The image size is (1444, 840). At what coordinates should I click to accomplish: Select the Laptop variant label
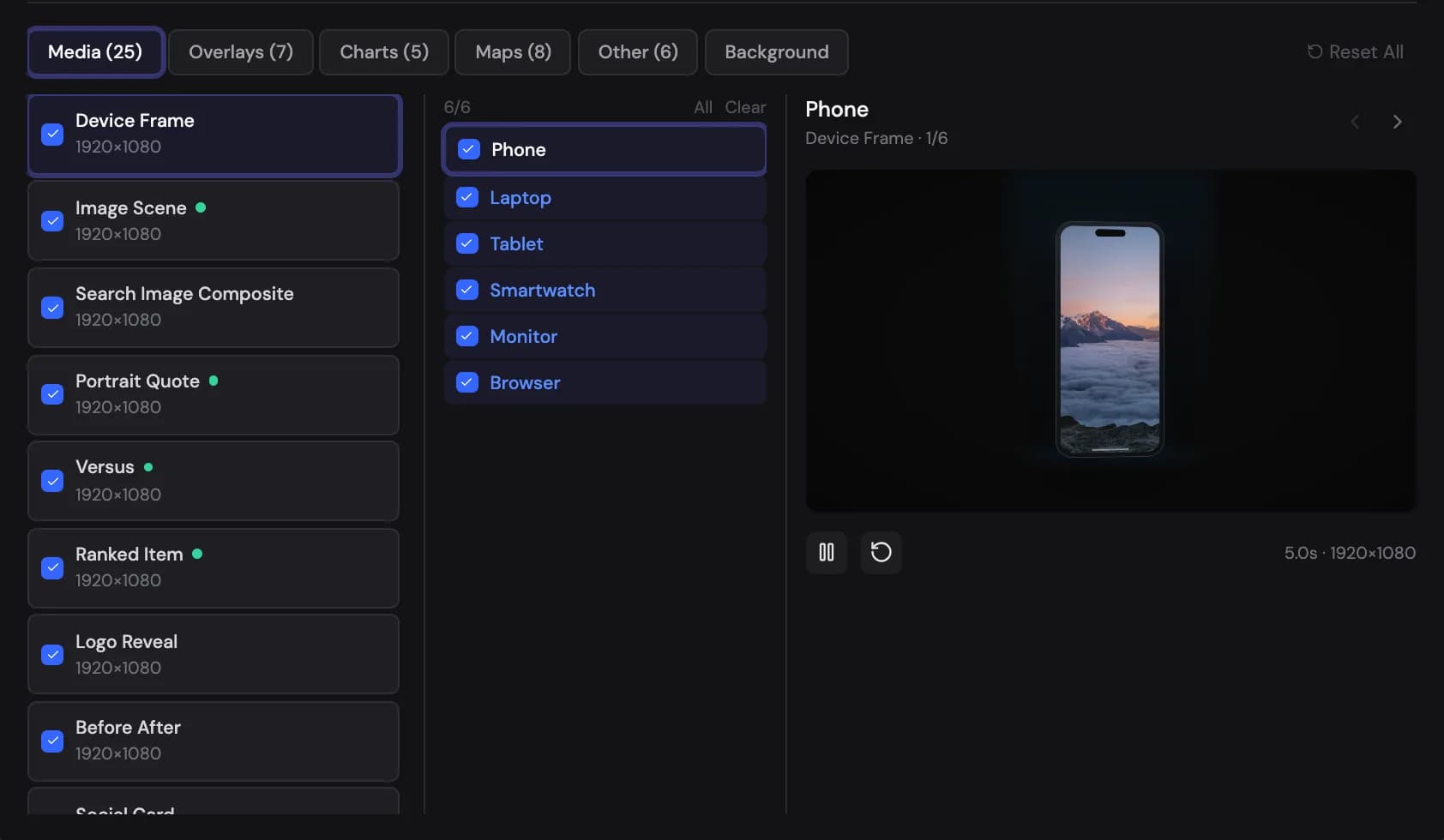520,198
